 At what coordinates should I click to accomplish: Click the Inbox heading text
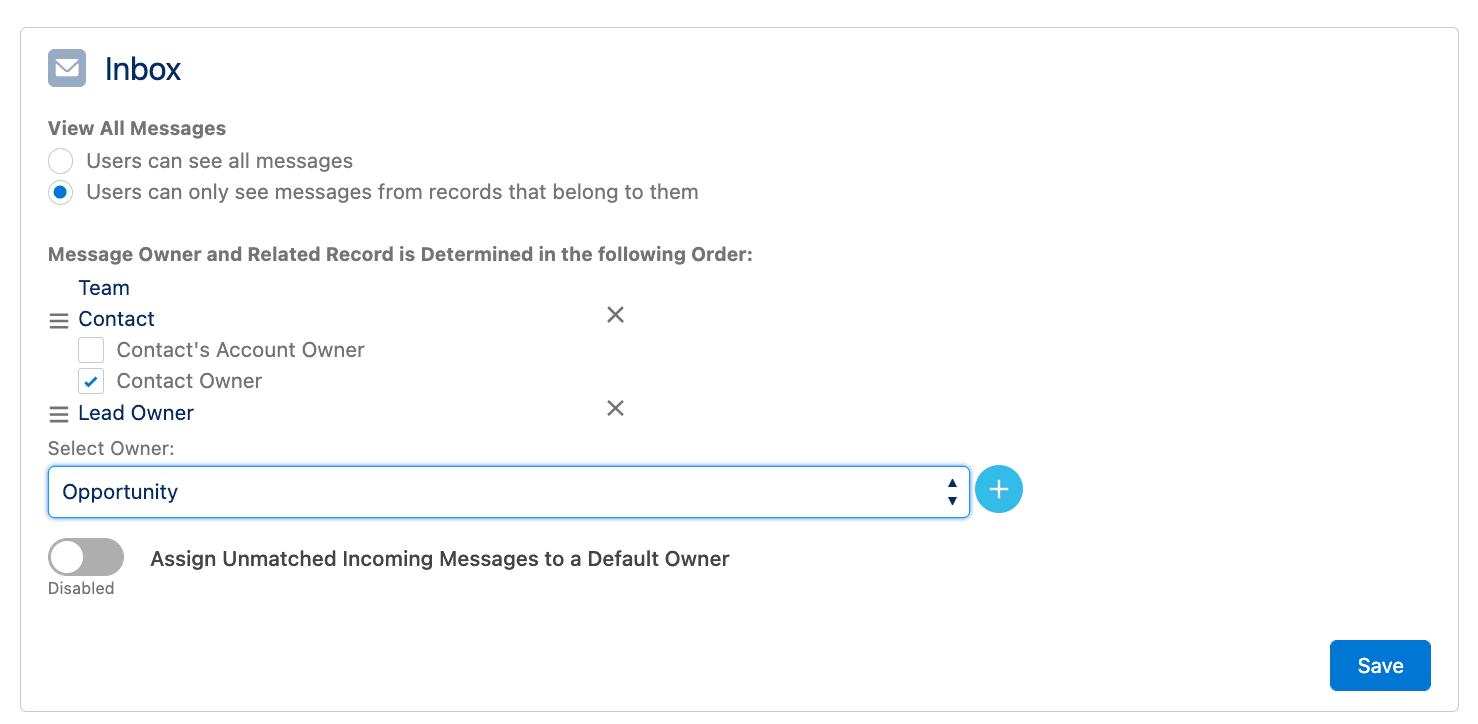[x=143, y=69]
